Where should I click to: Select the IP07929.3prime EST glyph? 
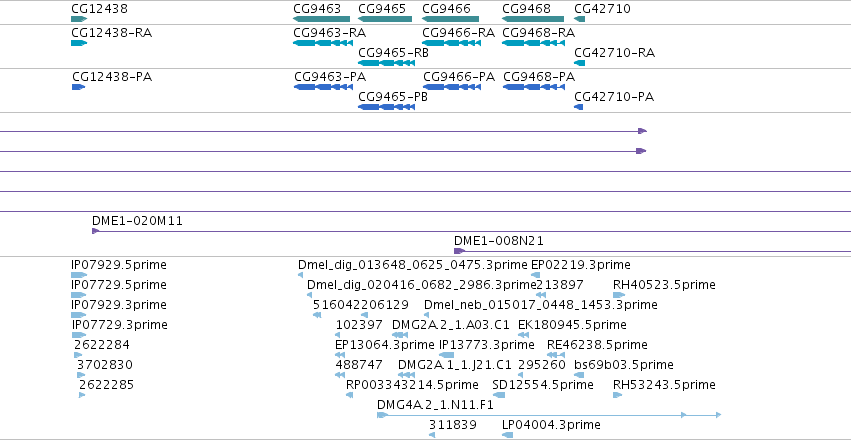pyautogui.click(x=79, y=315)
